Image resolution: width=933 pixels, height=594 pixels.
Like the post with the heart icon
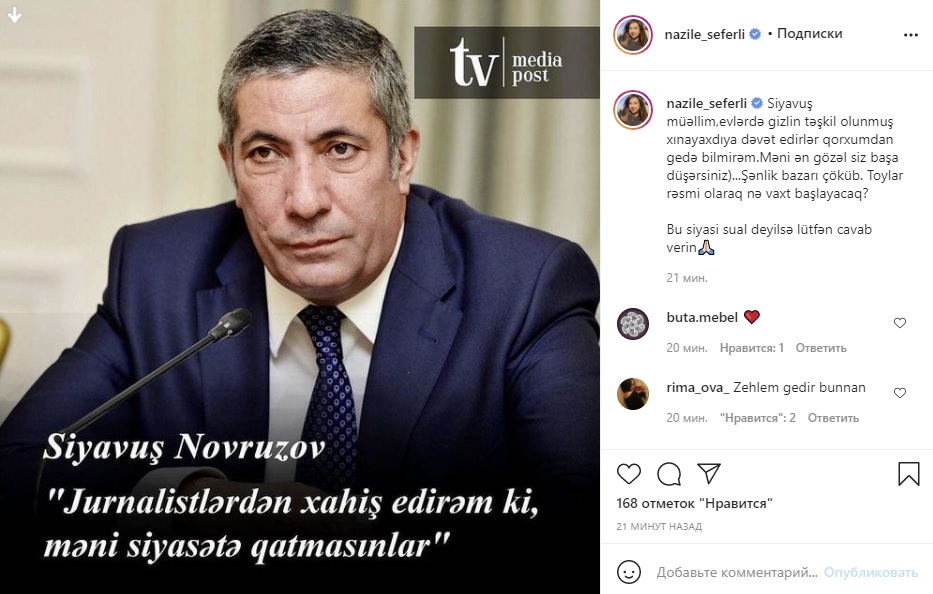click(628, 474)
